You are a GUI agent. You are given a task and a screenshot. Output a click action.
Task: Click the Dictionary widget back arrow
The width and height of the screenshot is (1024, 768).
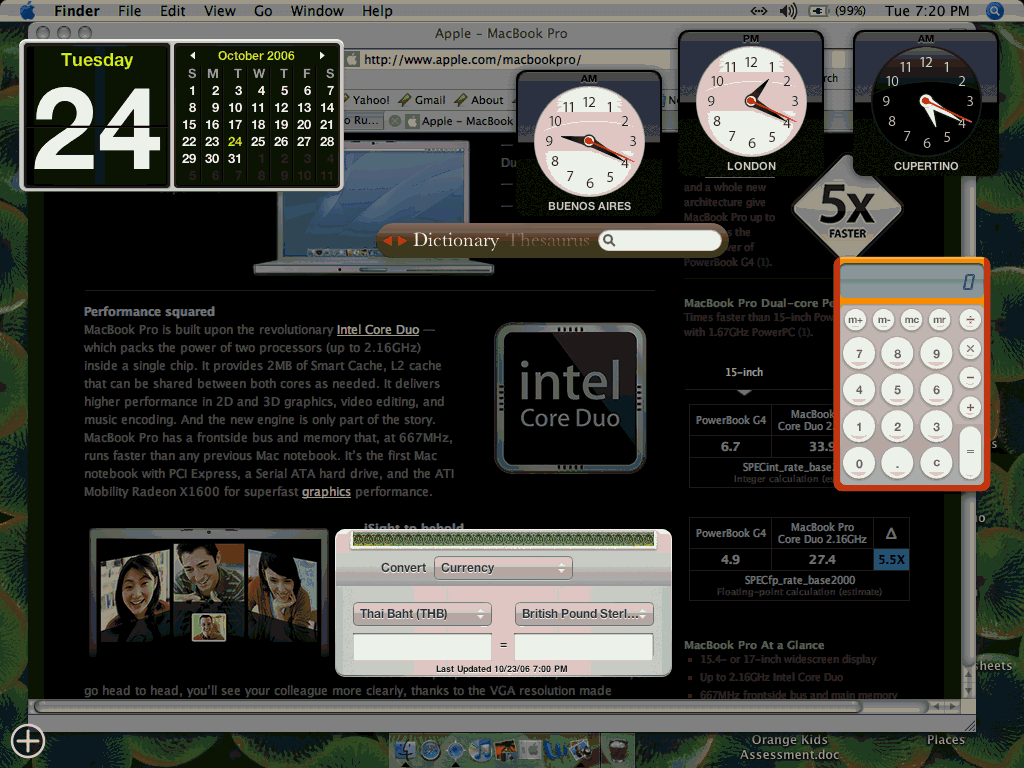[388, 241]
